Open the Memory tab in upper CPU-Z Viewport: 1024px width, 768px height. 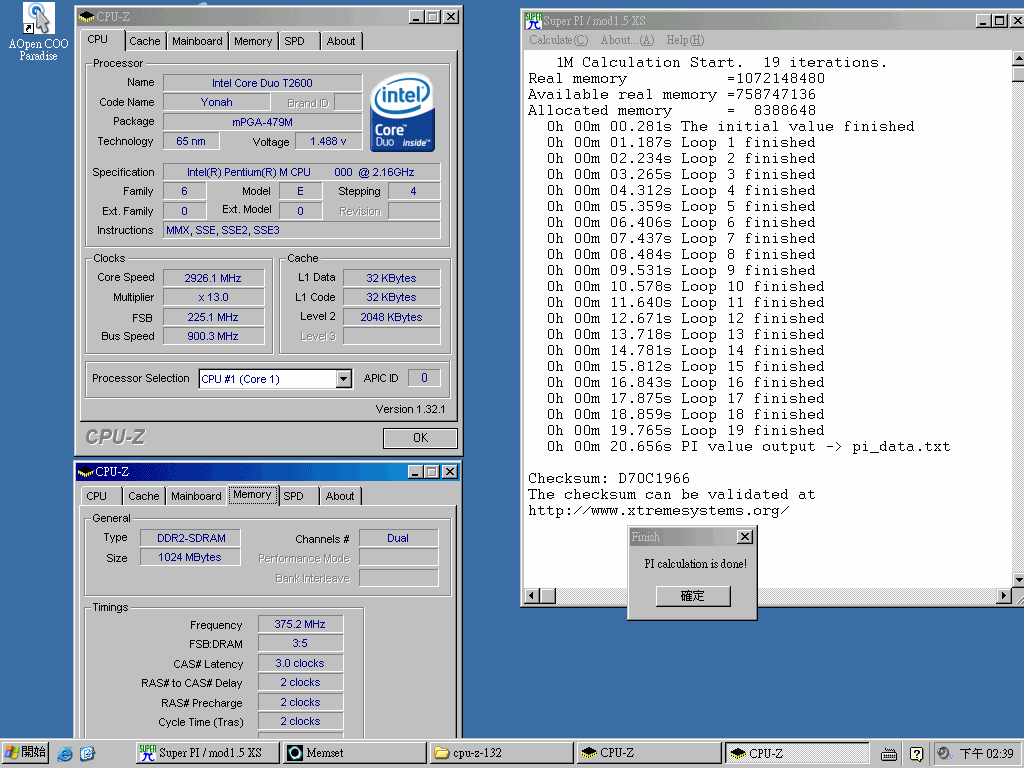[253, 41]
